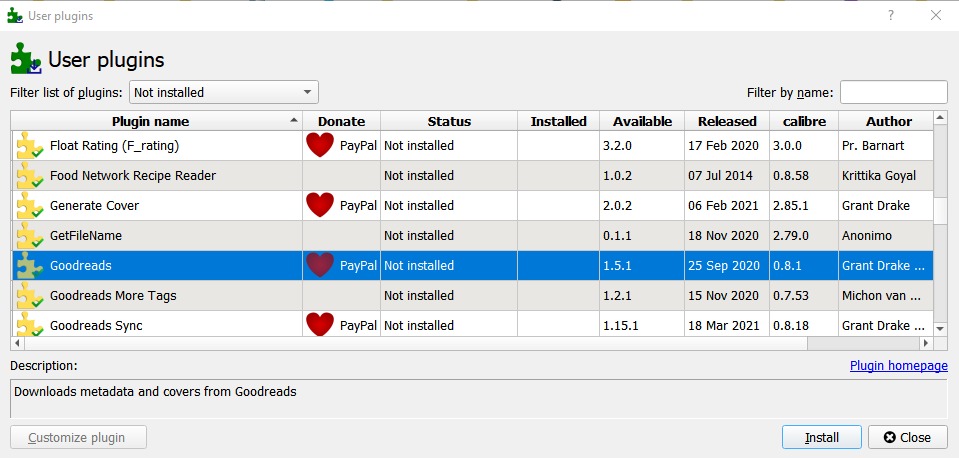The image size is (959, 458).
Task: Click the donate heart for Generate Cover
Action: click(x=320, y=205)
